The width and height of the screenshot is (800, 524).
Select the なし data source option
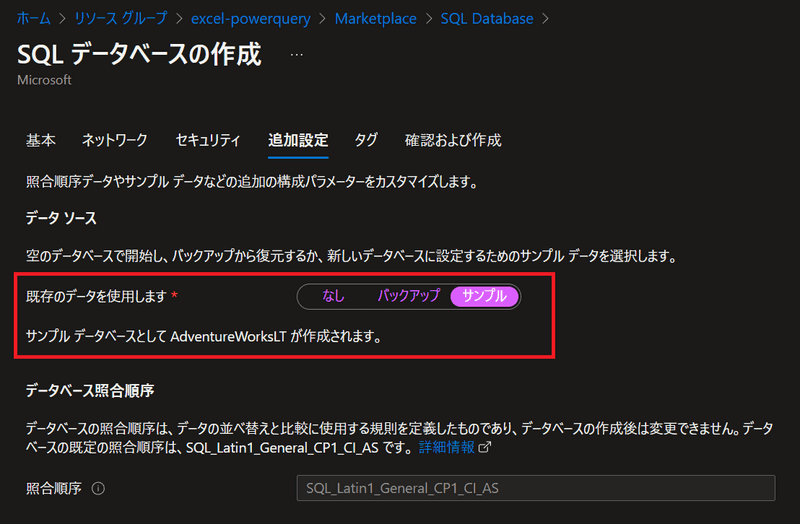333,296
